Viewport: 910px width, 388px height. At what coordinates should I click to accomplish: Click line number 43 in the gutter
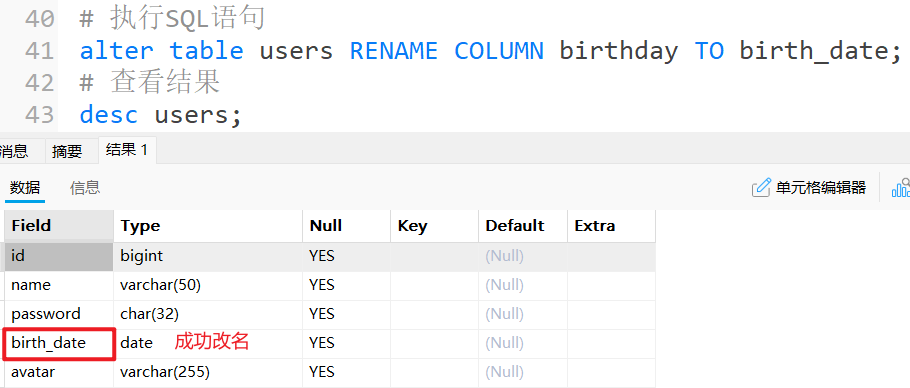pyautogui.click(x=39, y=114)
